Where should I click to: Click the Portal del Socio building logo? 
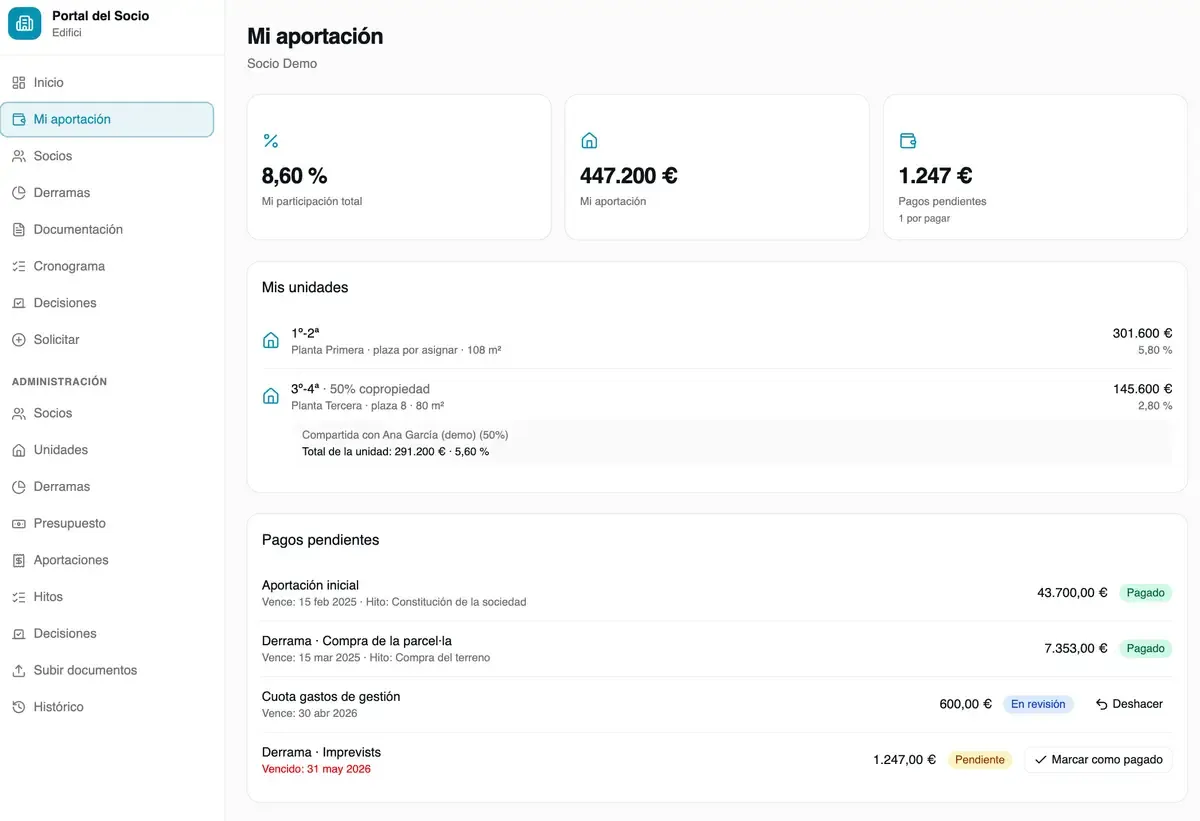24,24
